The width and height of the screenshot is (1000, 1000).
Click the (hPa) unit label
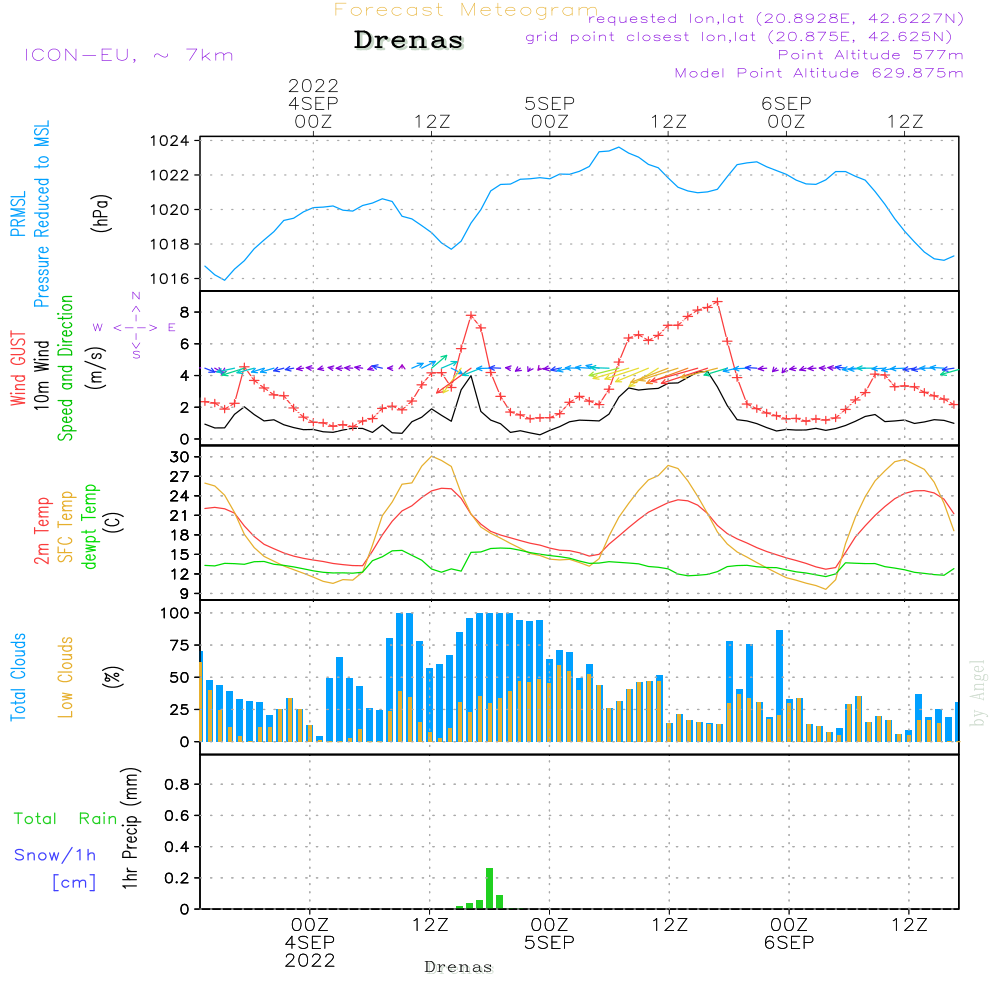coord(101,213)
